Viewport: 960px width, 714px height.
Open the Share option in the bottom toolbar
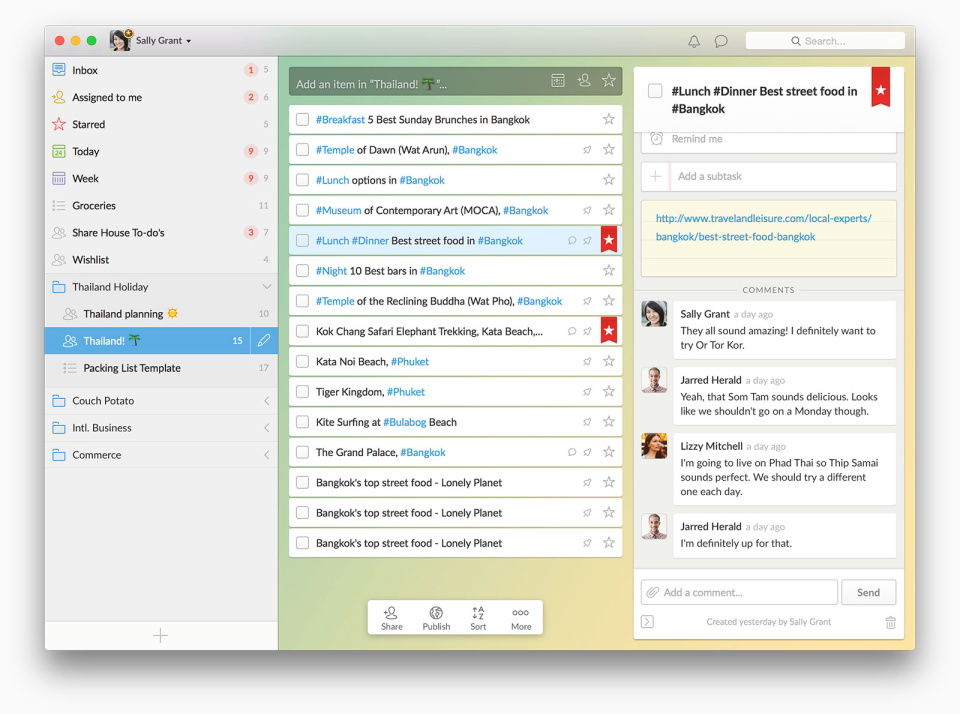390,617
